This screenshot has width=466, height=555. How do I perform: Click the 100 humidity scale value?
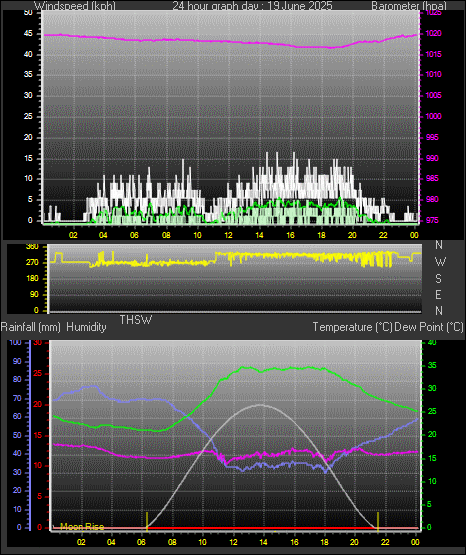(x=16, y=342)
